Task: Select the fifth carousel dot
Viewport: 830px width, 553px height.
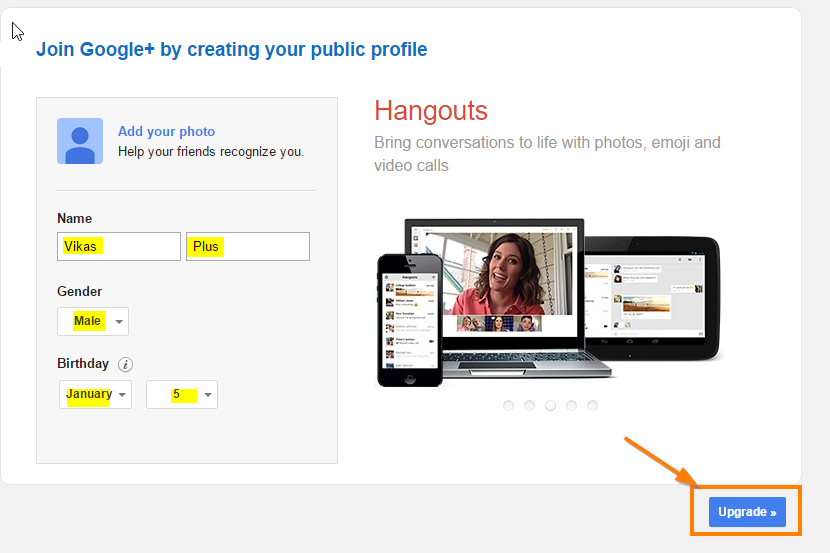Action: 592,405
